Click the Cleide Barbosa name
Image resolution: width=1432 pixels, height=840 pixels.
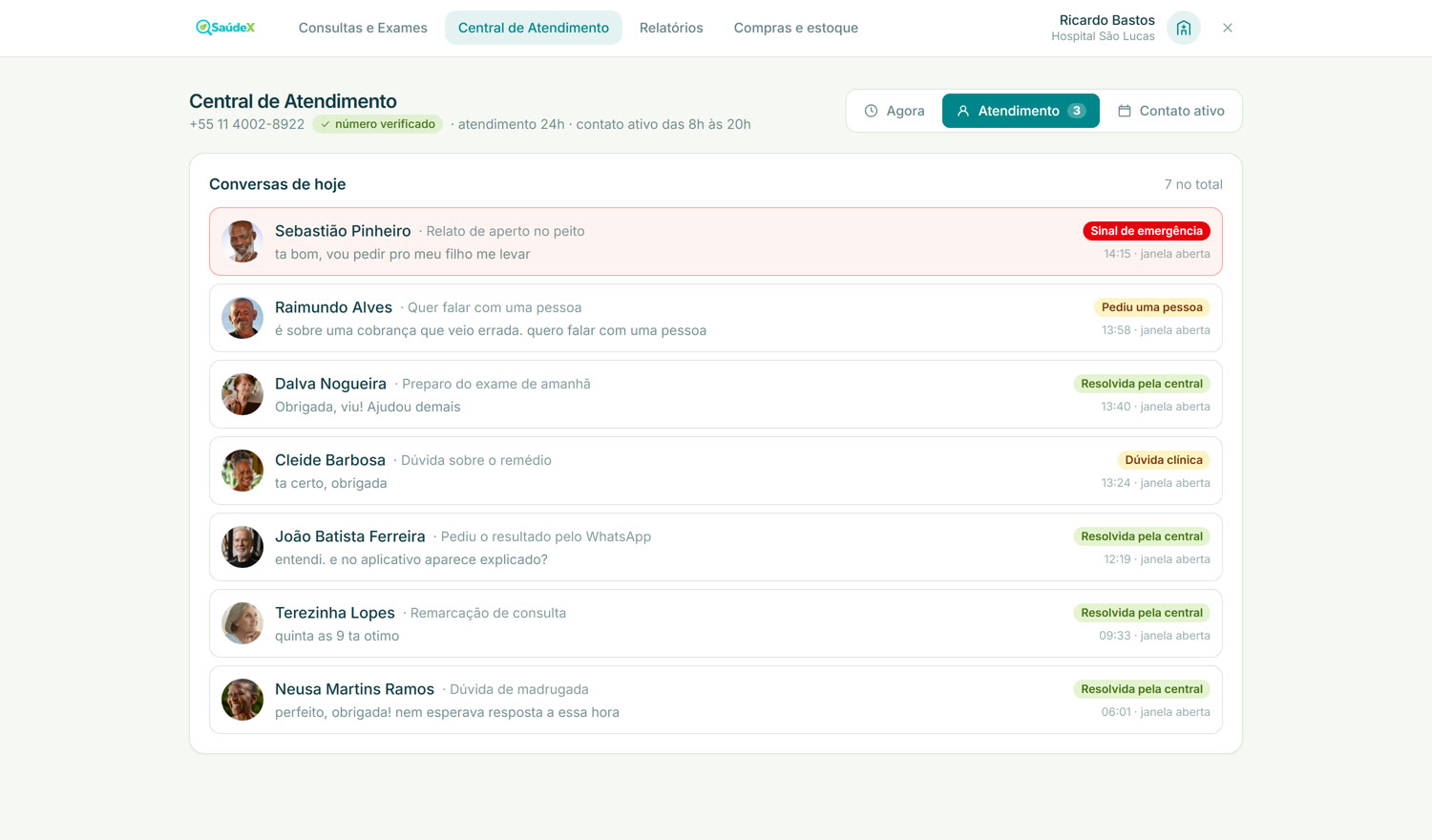point(330,460)
